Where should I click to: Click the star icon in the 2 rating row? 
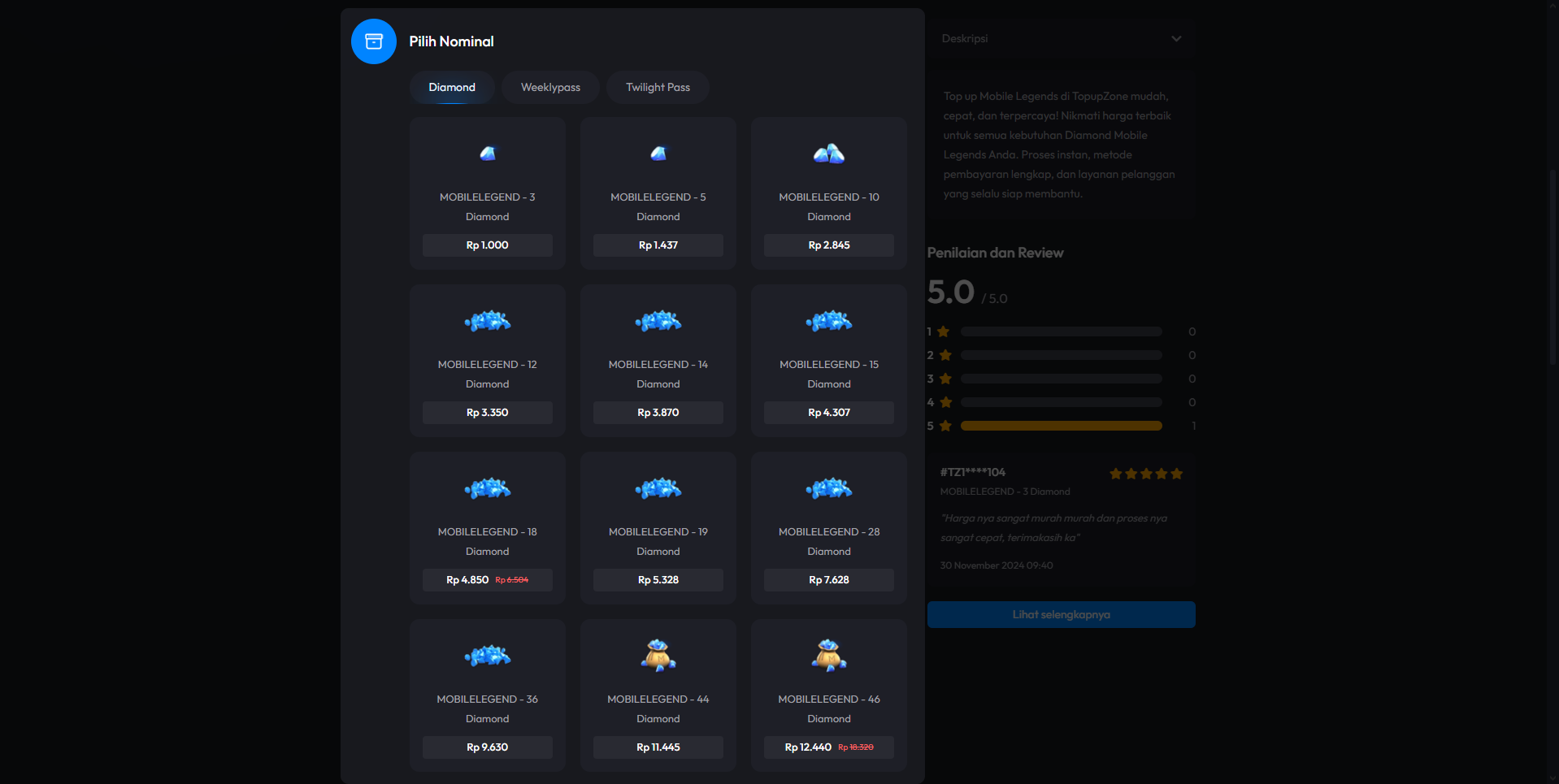click(x=945, y=355)
